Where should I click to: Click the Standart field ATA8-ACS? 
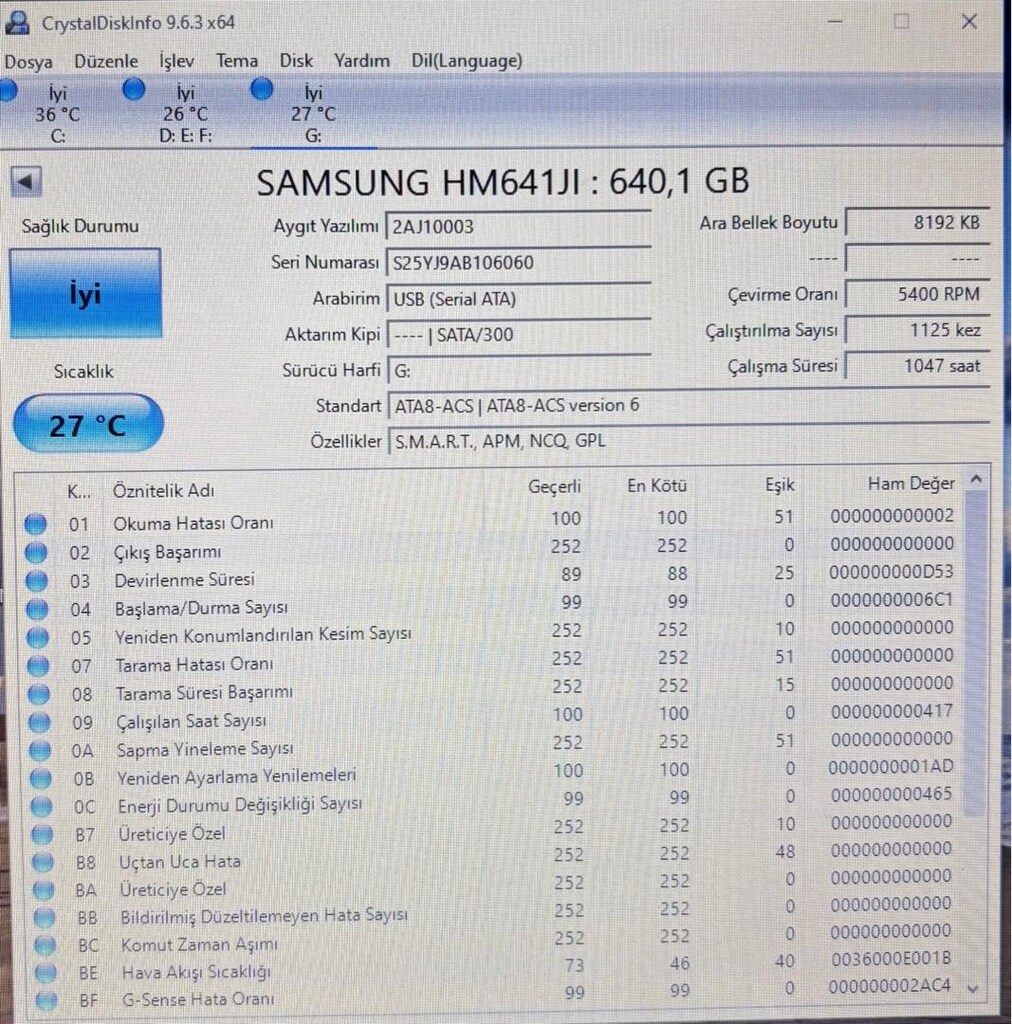tap(689, 406)
